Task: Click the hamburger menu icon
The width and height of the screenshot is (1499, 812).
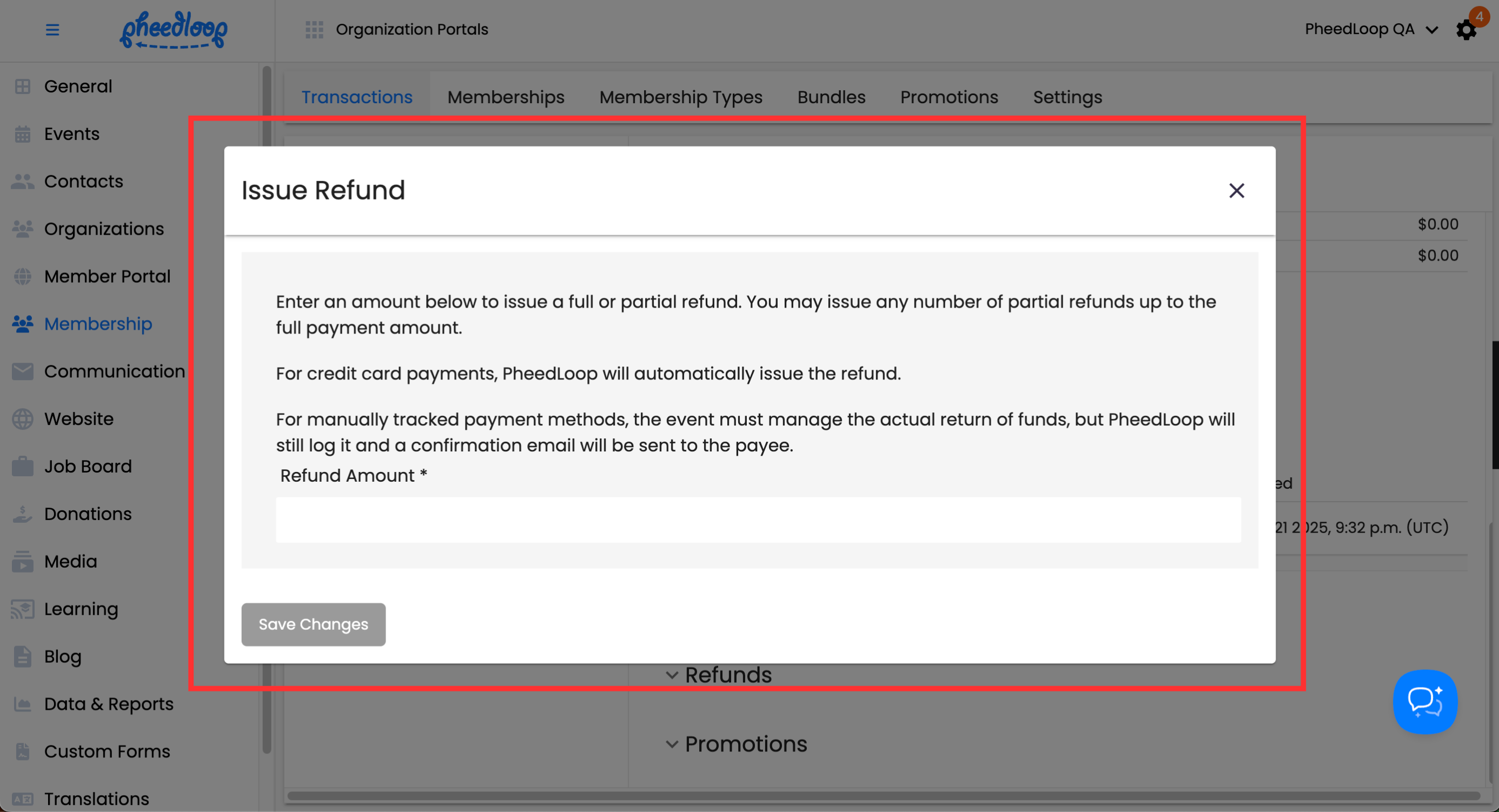Action: pyautogui.click(x=52, y=29)
